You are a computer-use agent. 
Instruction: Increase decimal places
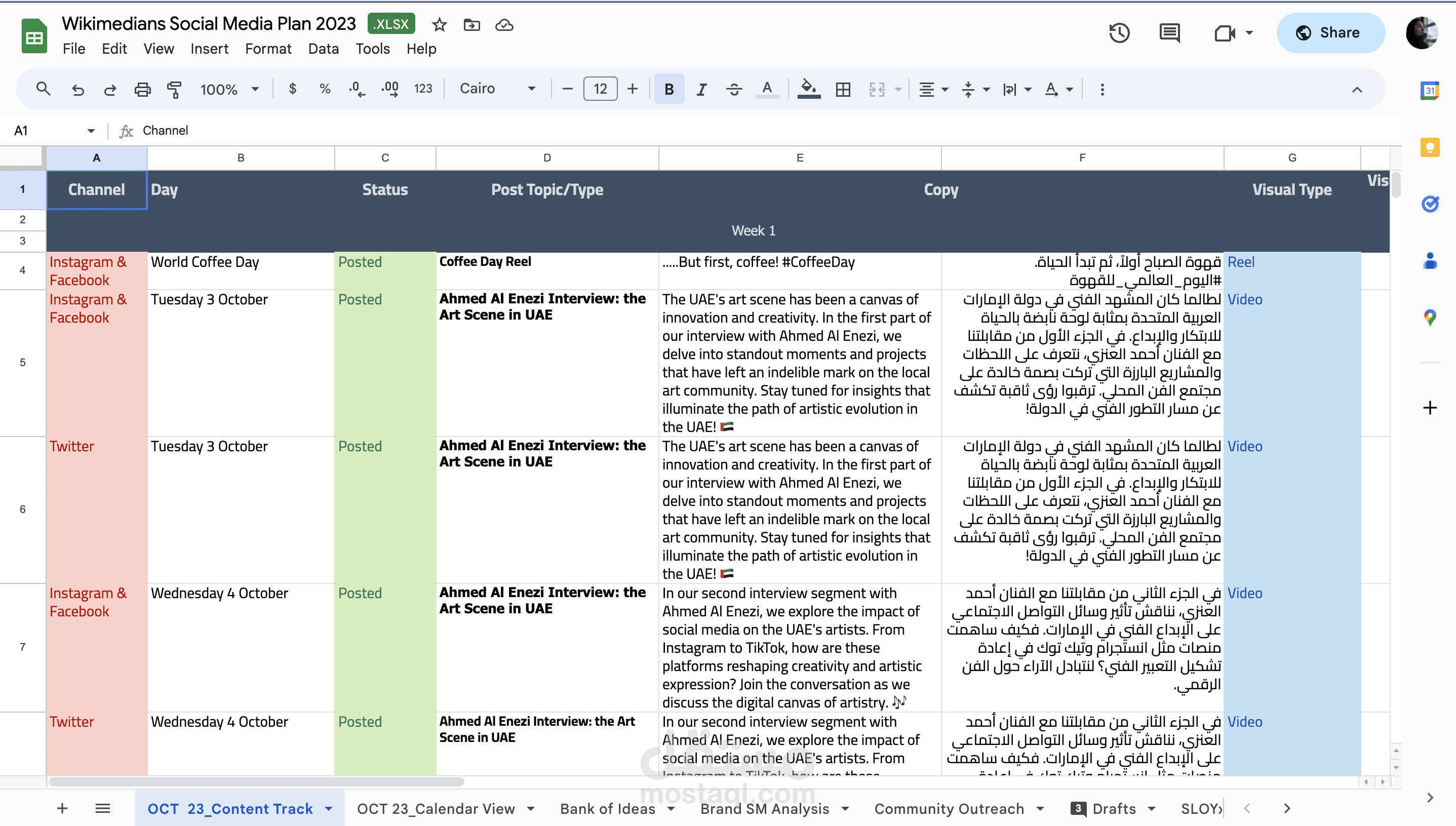[x=389, y=89]
